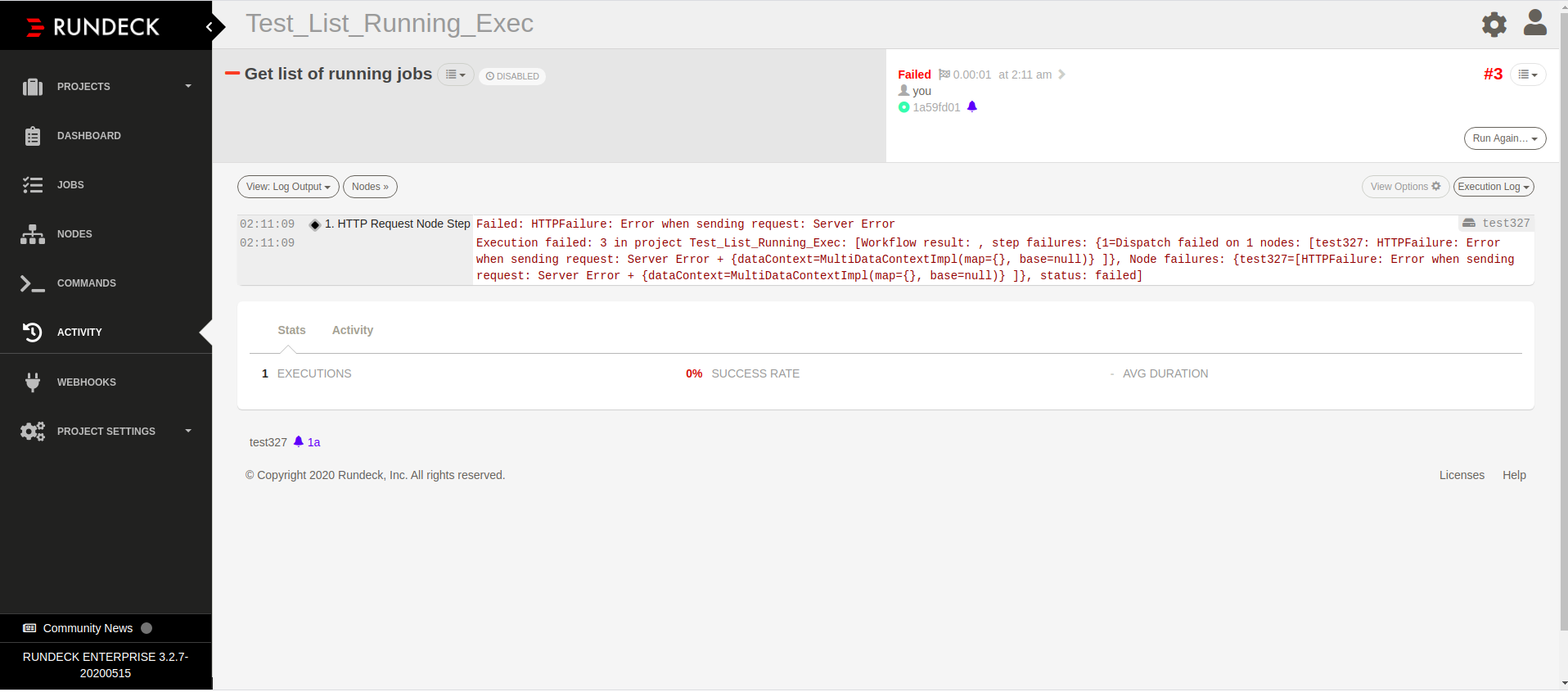Image resolution: width=1568 pixels, height=692 pixels.
Task: Click the Rundeck logo
Action: pos(92,27)
